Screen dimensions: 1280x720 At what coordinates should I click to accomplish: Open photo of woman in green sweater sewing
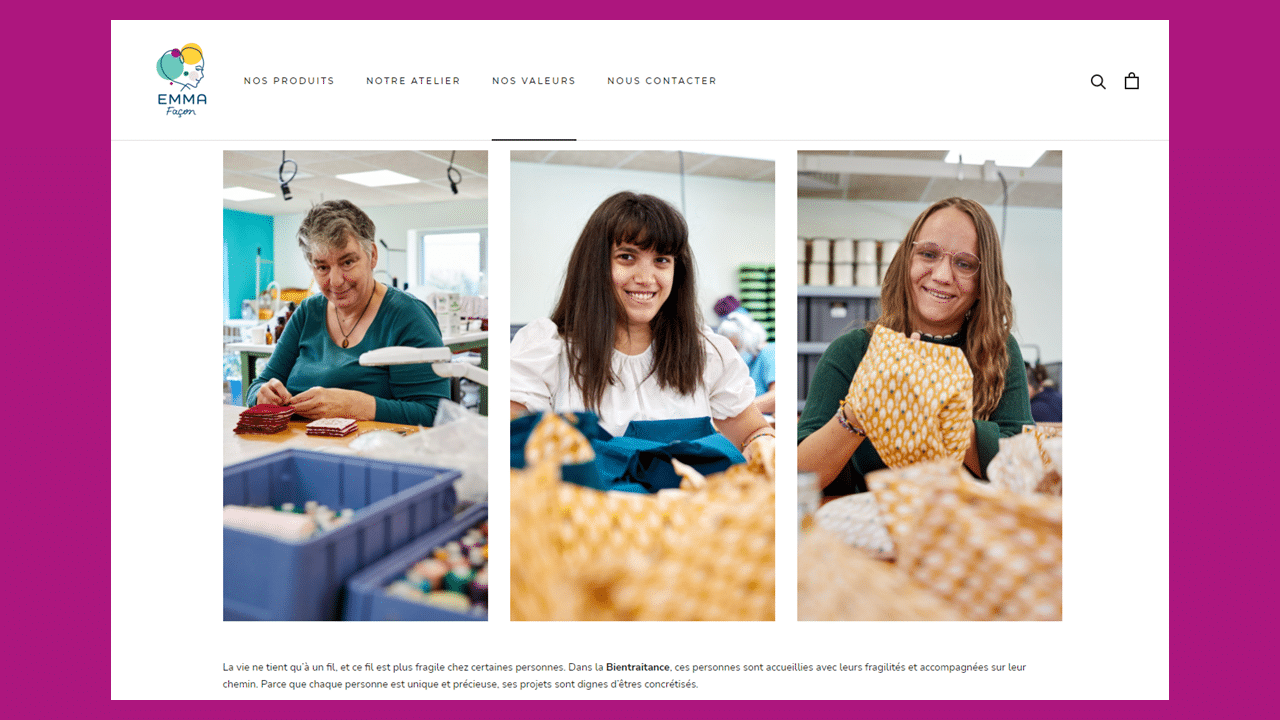click(355, 385)
